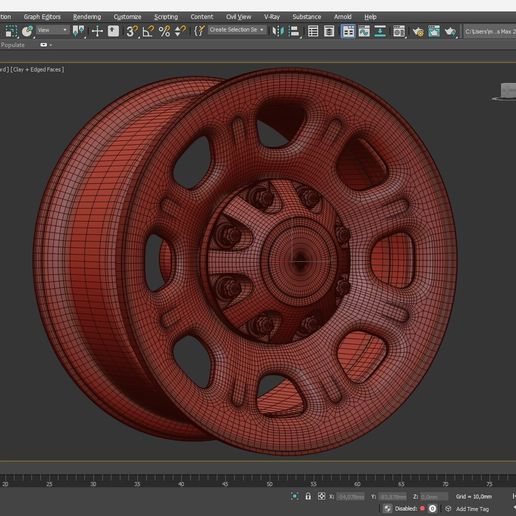Screen dimensions: 516x516
Task: Open the Arnold menu
Action: pos(343,17)
